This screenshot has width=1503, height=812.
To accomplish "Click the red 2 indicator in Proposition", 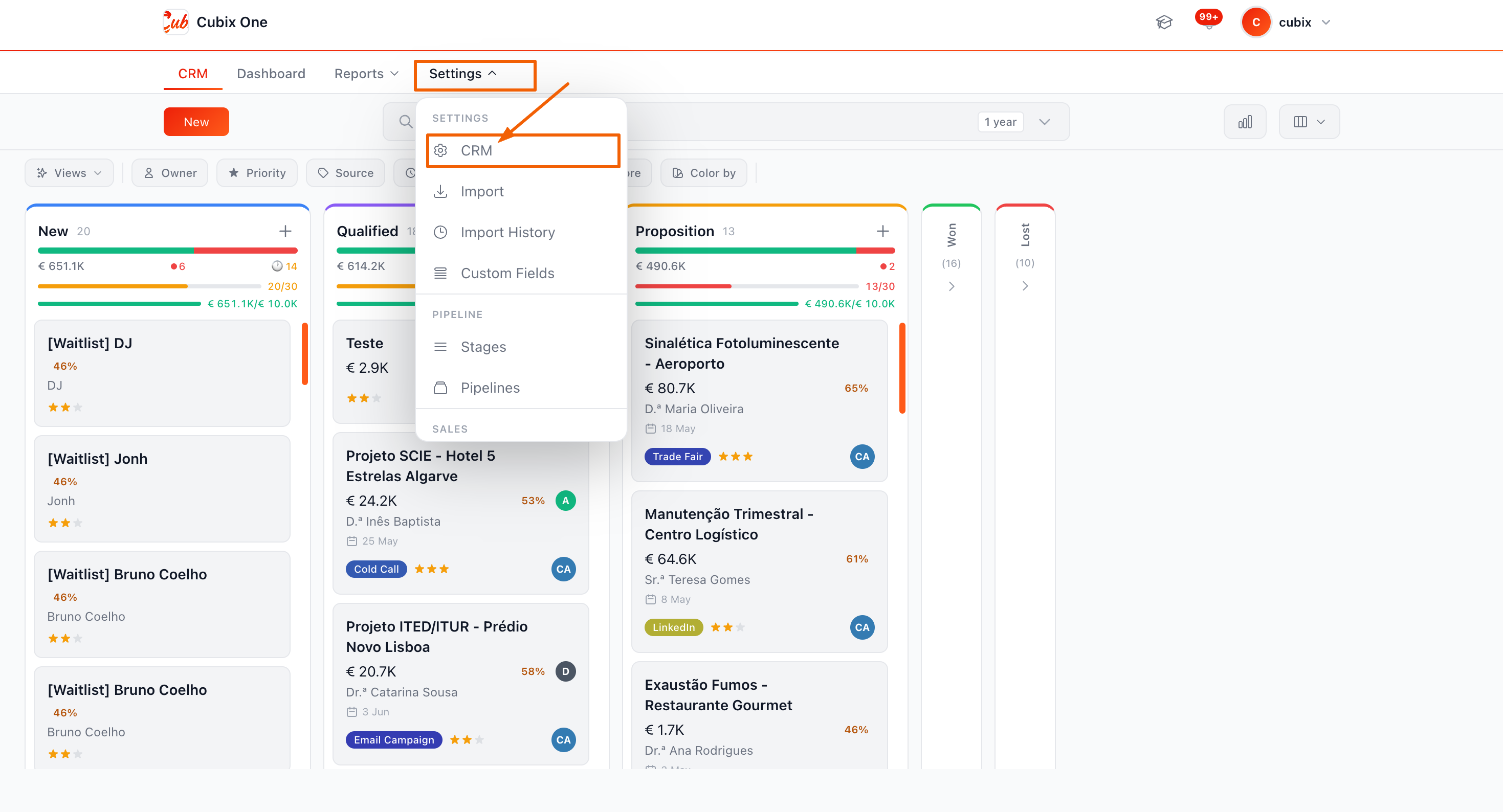I will [x=887, y=266].
